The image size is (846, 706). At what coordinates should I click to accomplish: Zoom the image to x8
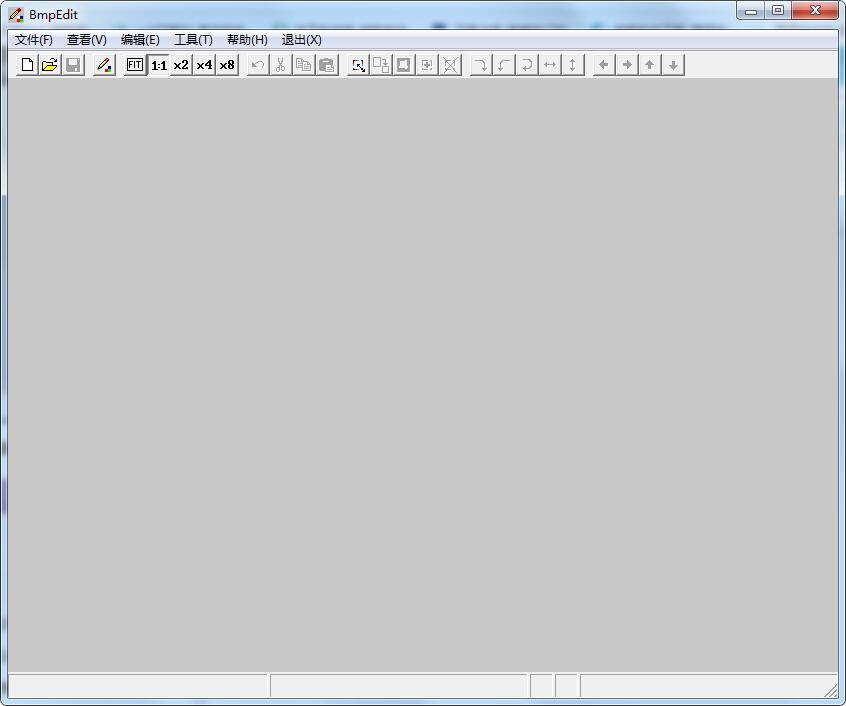(227, 65)
